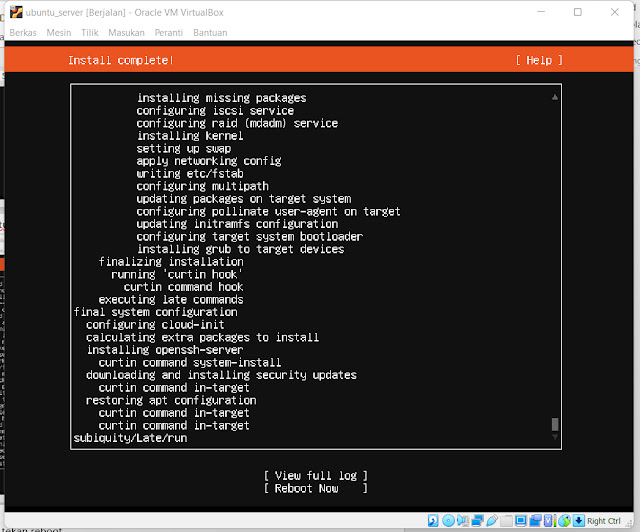Click the network adapter status icon
This screenshot has width=640, height=532.
pyautogui.click(x=477, y=521)
